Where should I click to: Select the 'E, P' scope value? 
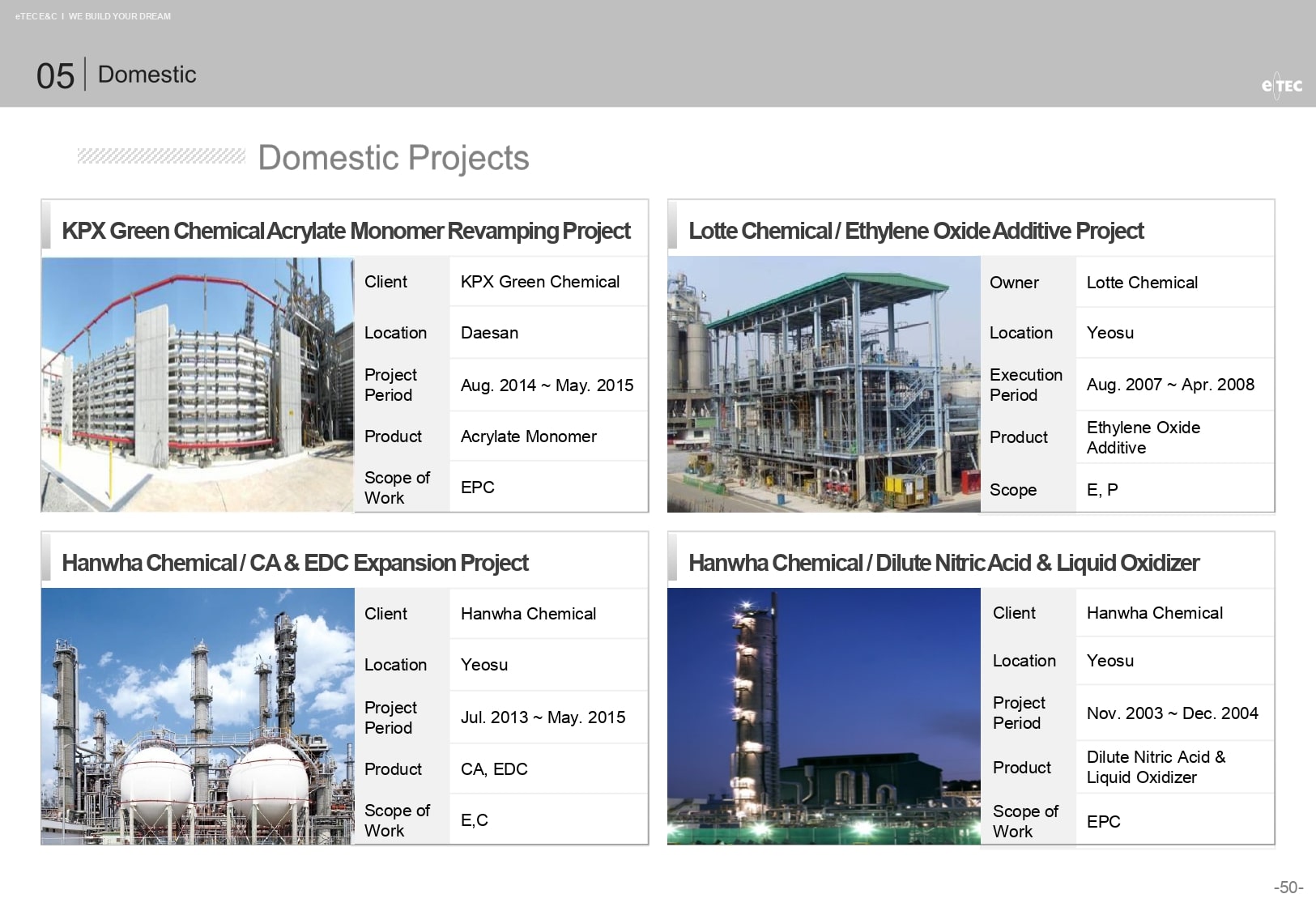point(1102,490)
